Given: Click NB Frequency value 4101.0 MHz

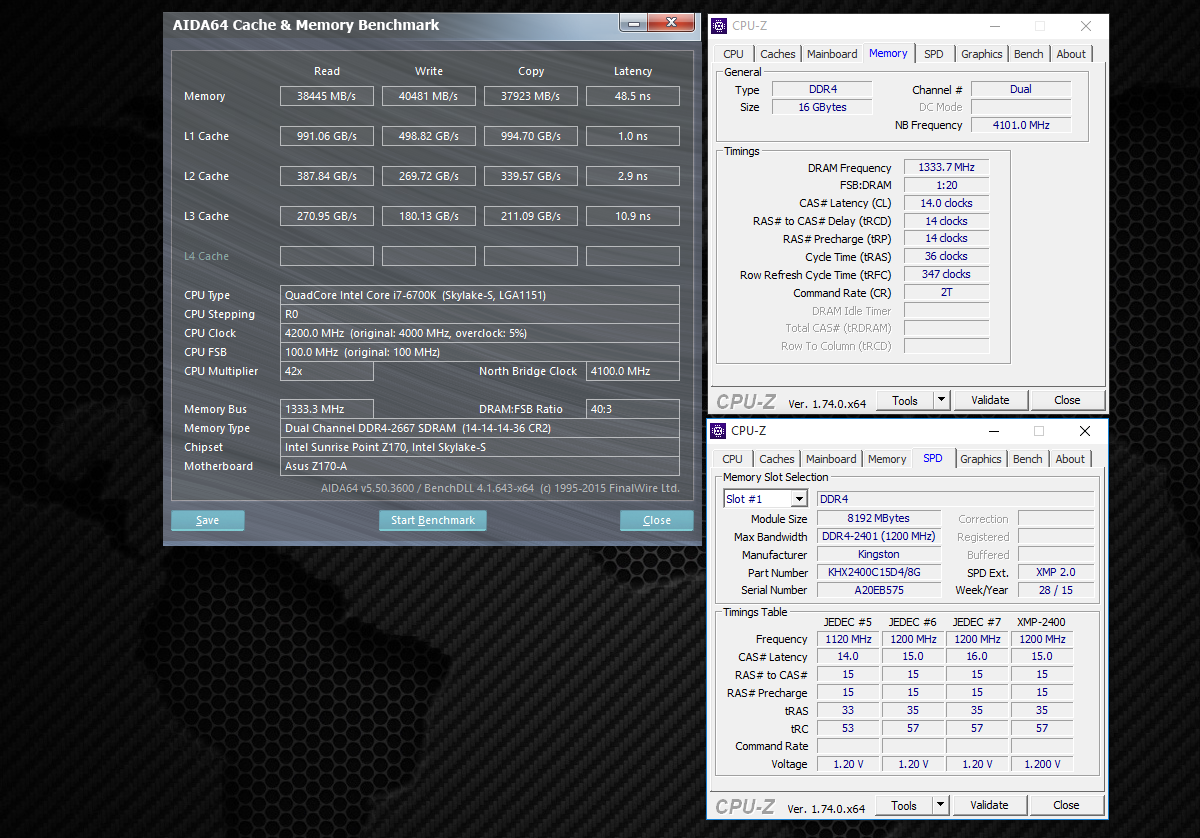Looking at the screenshot, I should 1021,125.
